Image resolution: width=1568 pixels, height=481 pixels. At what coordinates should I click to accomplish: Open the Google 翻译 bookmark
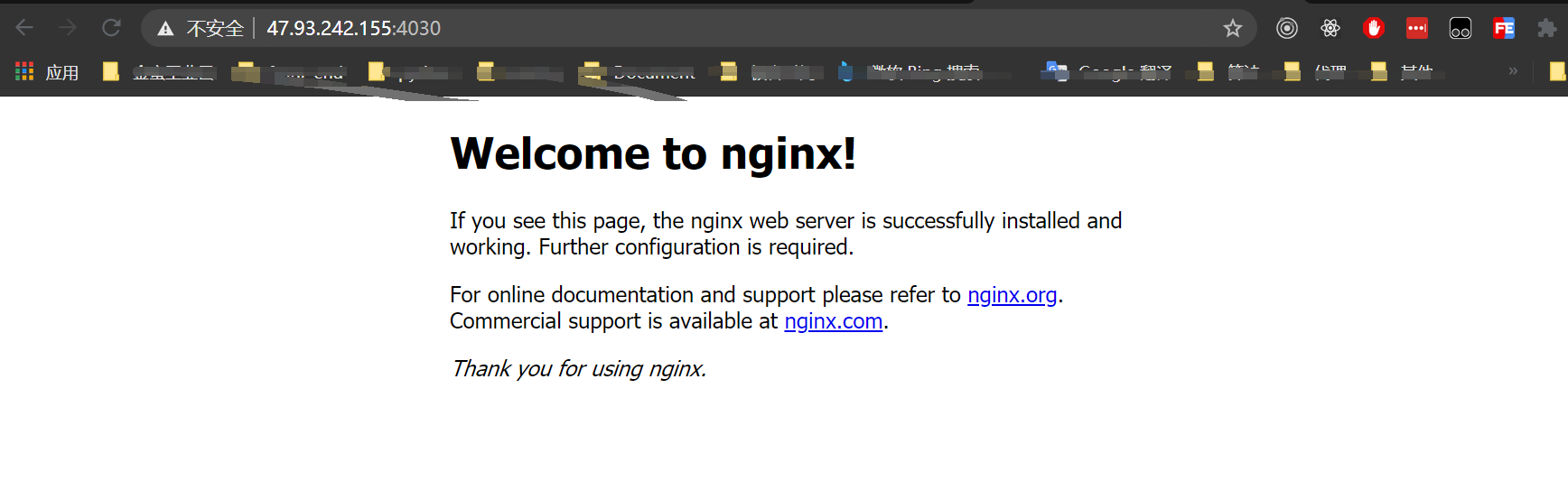(1107, 71)
